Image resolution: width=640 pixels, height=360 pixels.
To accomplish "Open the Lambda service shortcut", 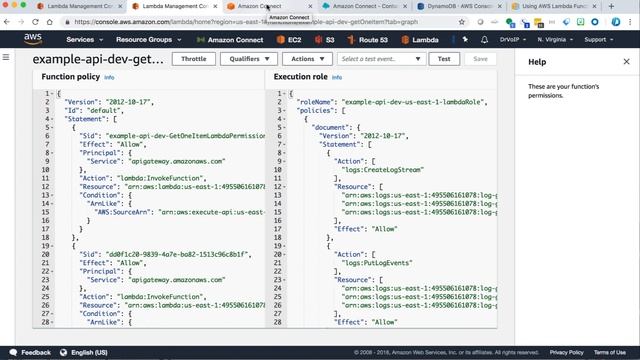I will pyautogui.click(x=420, y=40).
